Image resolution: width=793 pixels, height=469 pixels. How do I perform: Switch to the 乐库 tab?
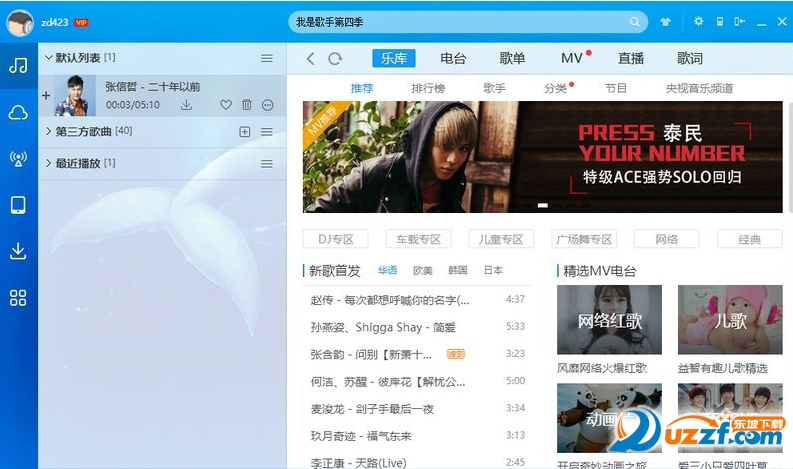point(394,58)
